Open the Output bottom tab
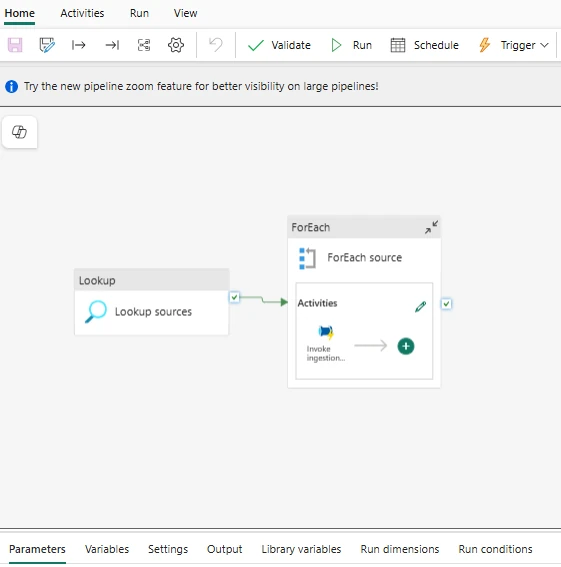561x567 pixels. [x=225, y=549]
